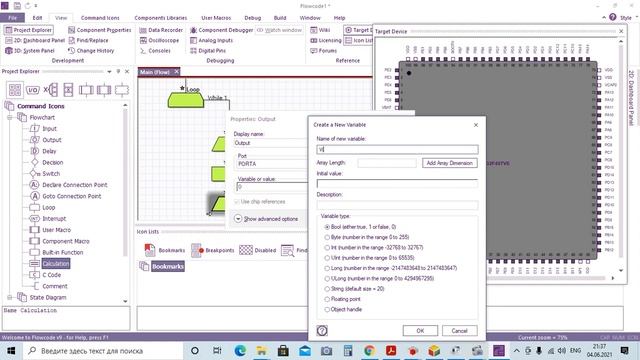Open the 2D: Dashboard Panel view
This screenshot has height=360, width=640.
[x=35, y=40]
